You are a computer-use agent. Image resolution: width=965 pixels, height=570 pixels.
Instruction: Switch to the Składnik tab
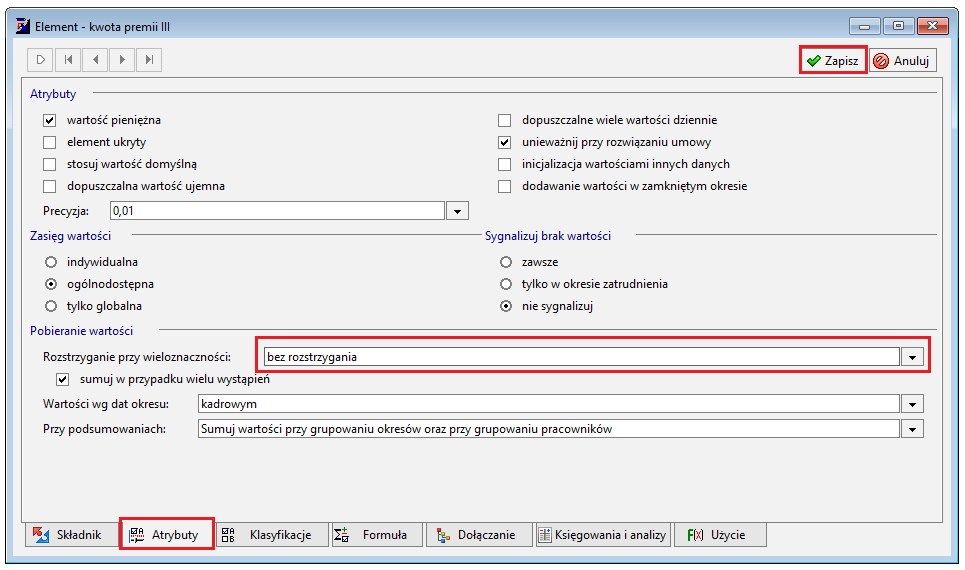(71, 535)
